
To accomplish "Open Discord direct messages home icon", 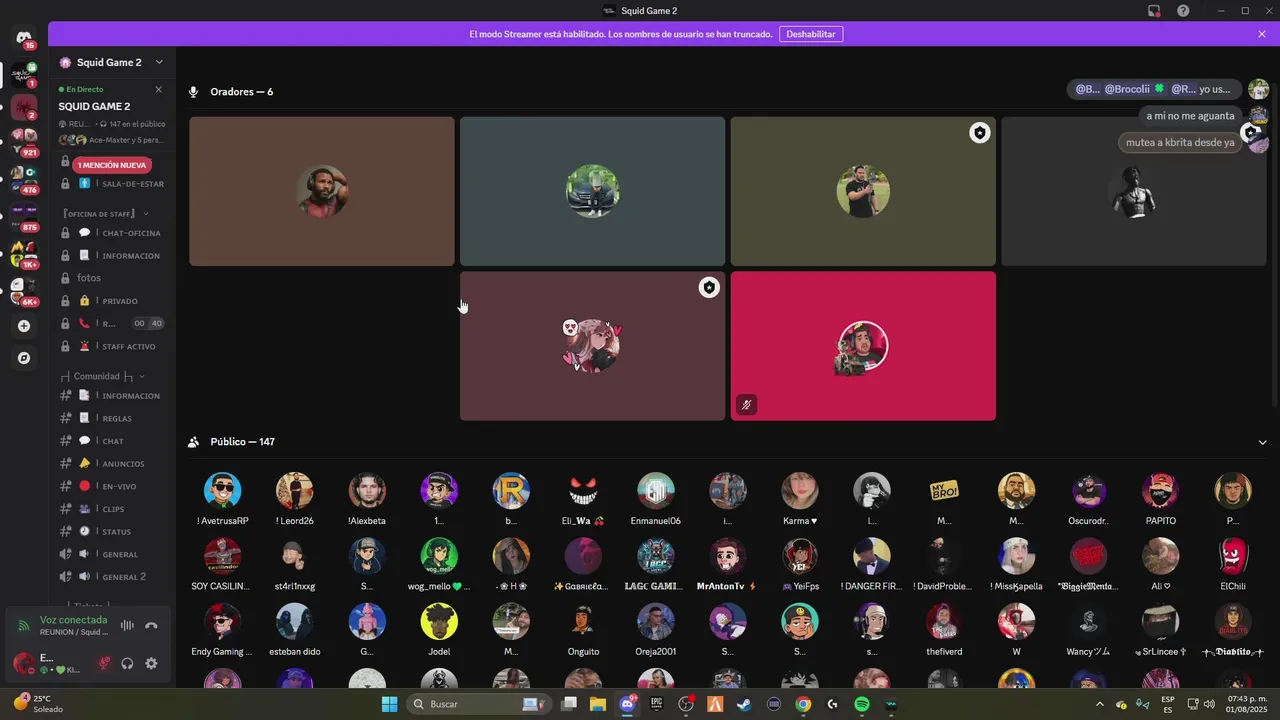I will click(24, 38).
